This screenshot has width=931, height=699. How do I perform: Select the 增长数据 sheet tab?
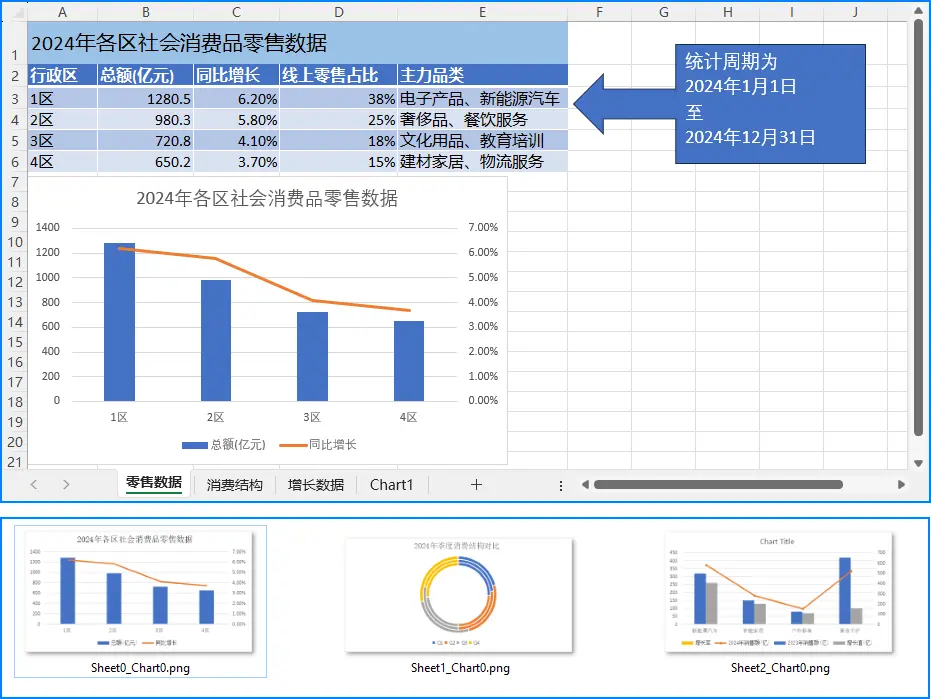318,484
